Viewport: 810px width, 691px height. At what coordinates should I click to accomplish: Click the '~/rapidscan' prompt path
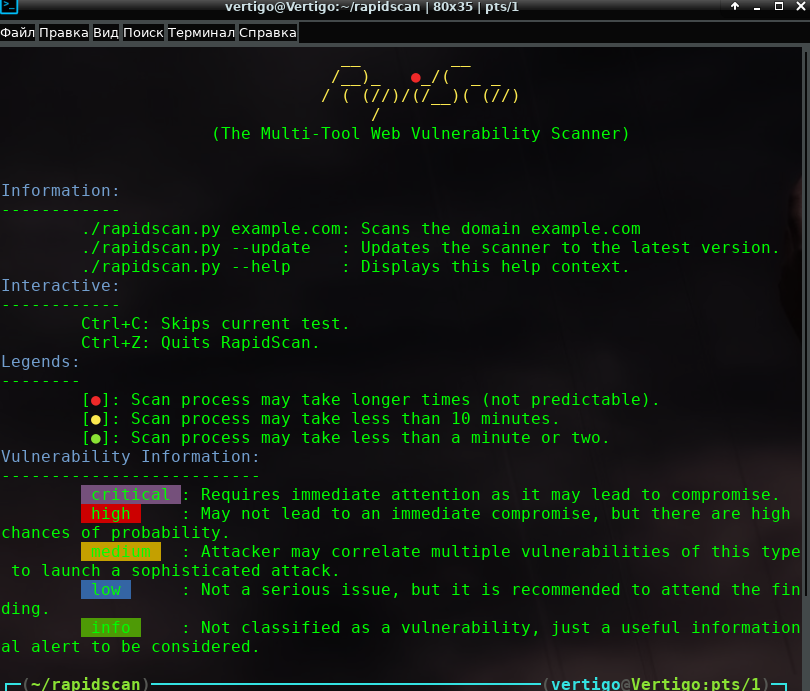(86, 684)
